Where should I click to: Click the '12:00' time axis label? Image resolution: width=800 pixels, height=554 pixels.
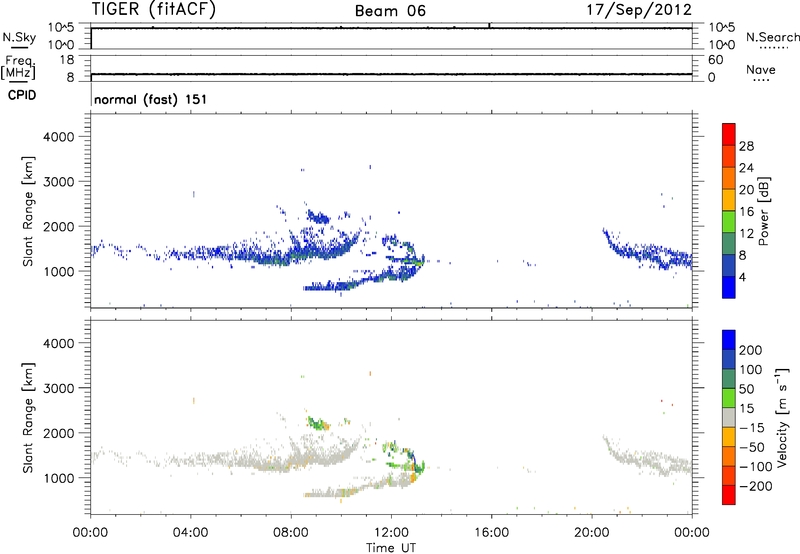[391, 533]
